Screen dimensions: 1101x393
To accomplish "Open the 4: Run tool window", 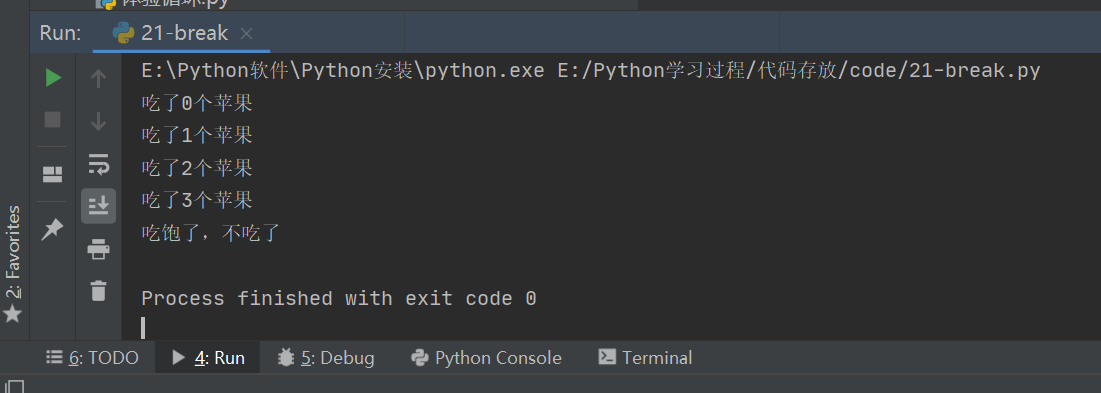I will (x=208, y=358).
